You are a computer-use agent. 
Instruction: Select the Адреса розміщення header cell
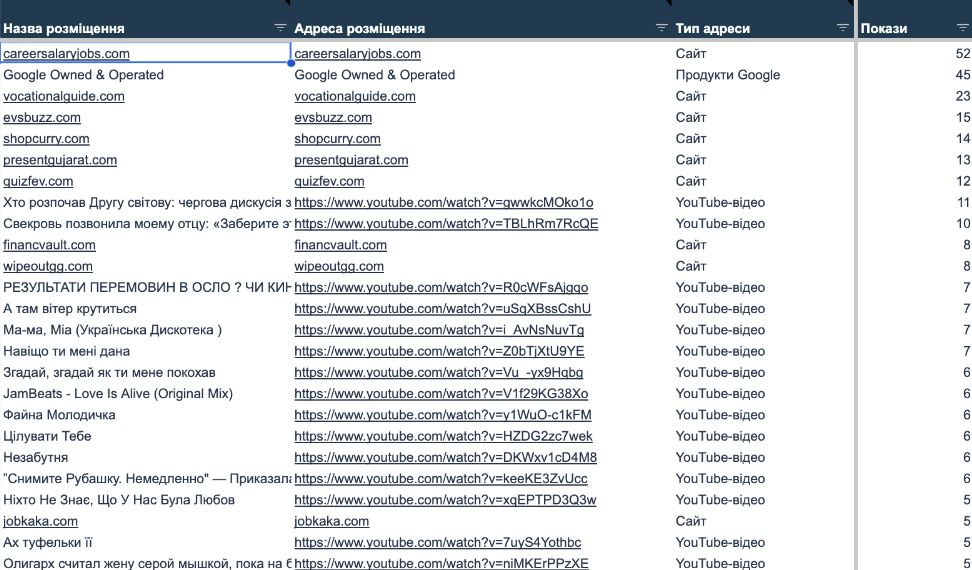[x=482, y=28]
